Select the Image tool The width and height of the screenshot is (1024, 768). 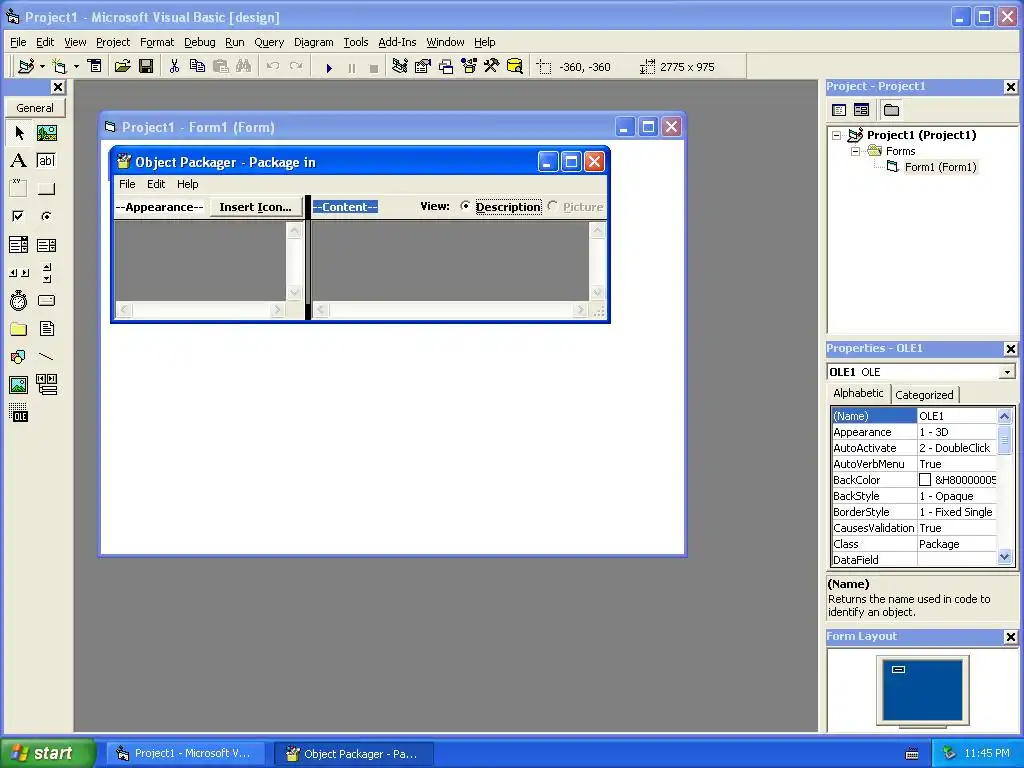(19, 385)
